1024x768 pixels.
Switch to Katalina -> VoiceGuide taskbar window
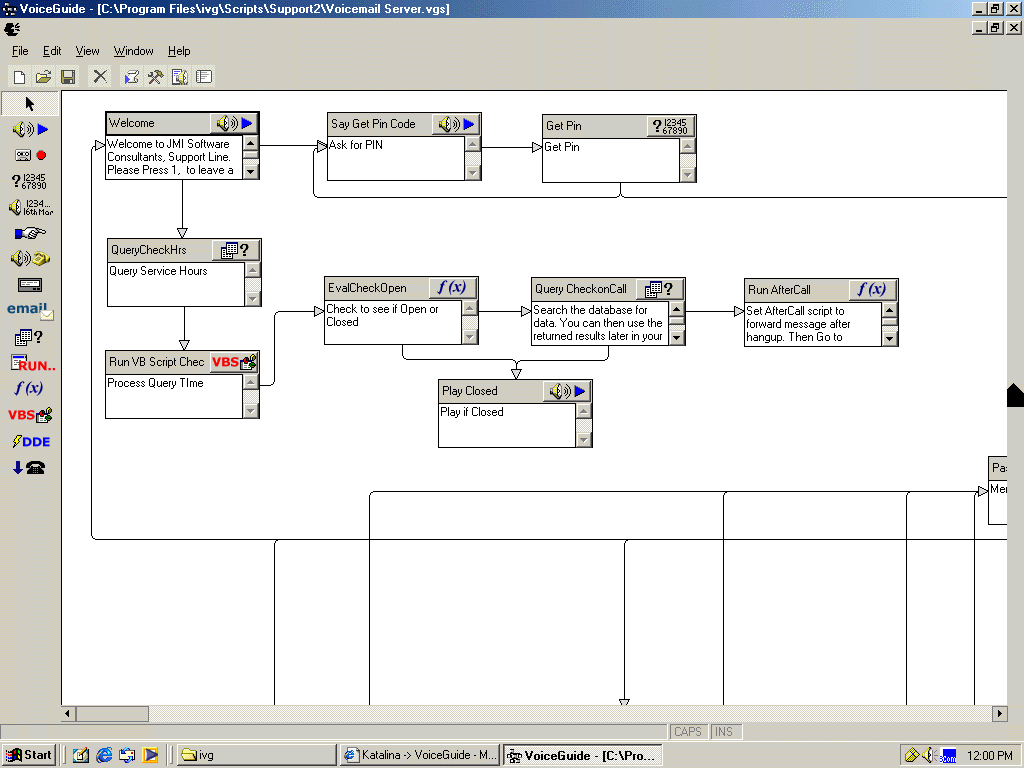click(420, 755)
